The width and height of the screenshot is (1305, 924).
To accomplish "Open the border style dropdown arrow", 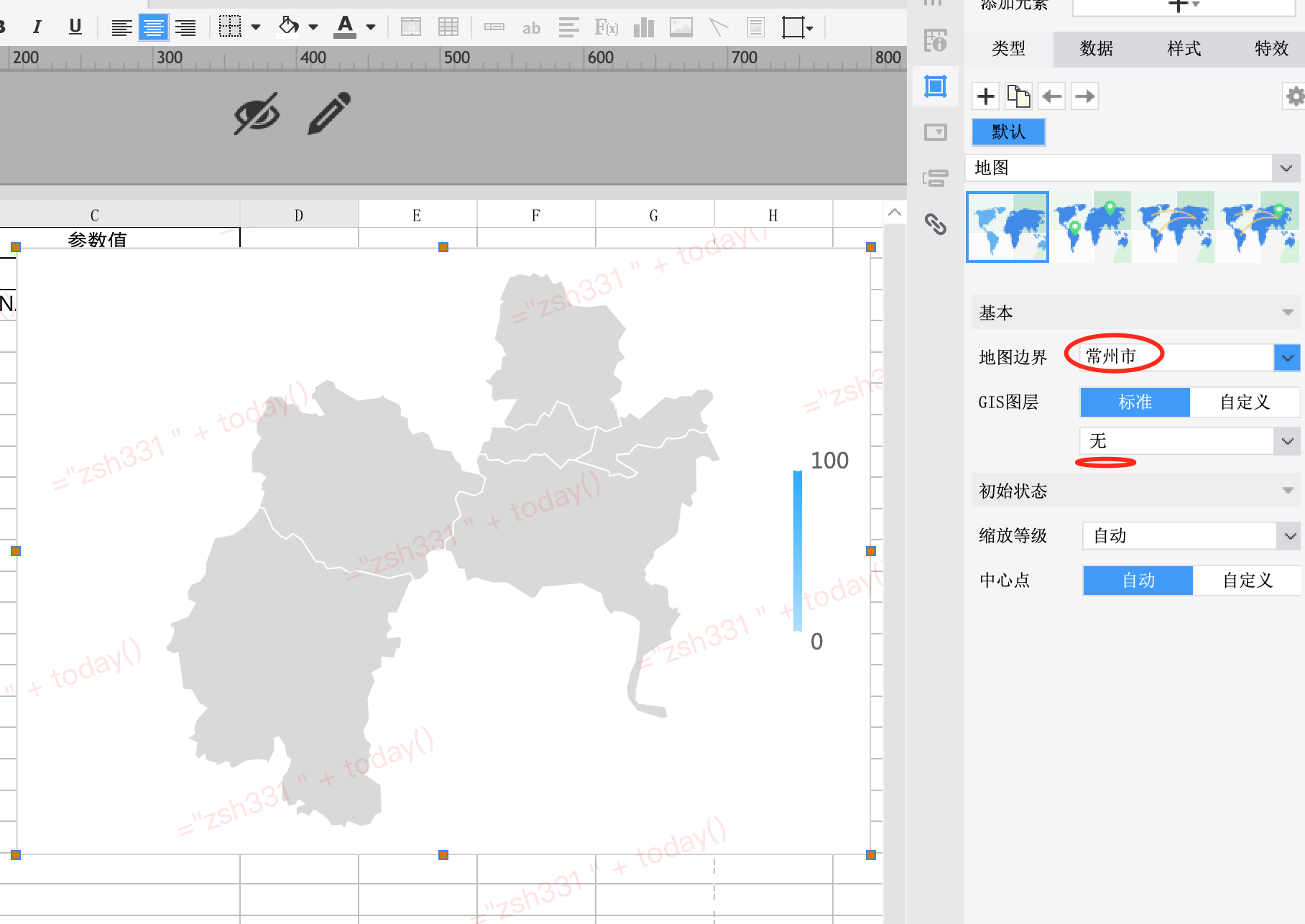I will pos(256,27).
